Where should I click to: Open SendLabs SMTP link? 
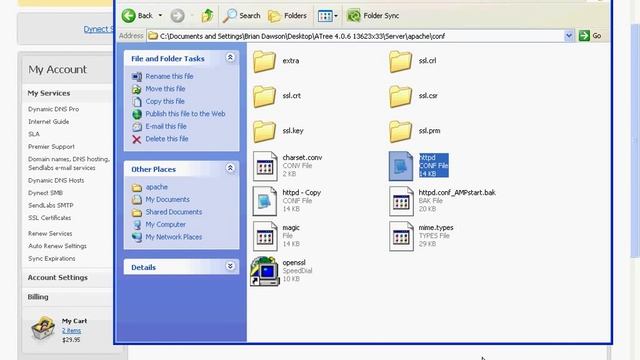[51, 205]
